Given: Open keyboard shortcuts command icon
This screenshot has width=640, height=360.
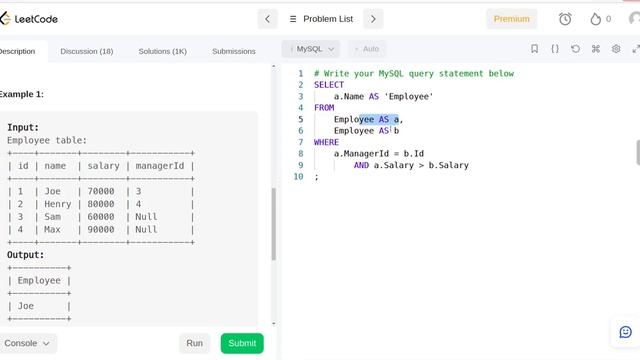Looking at the screenshot, I should point(596,49).
